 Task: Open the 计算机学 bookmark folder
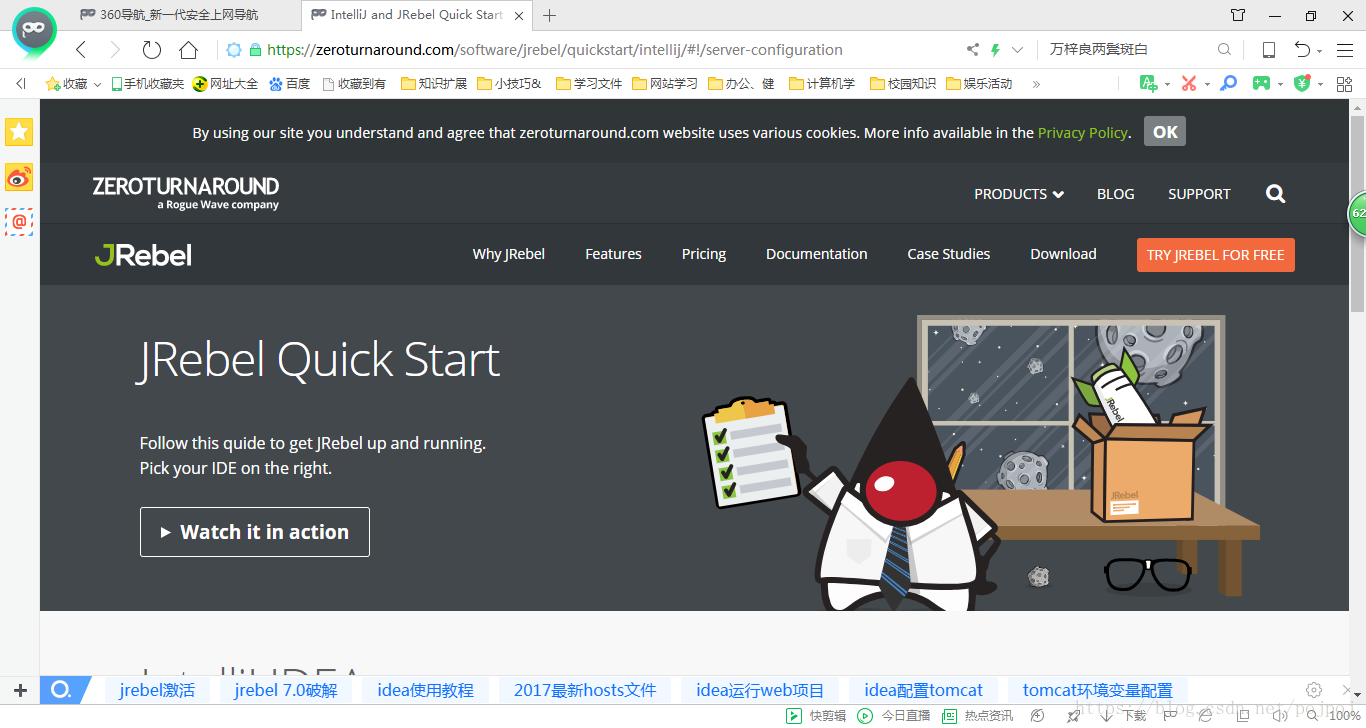822,84
